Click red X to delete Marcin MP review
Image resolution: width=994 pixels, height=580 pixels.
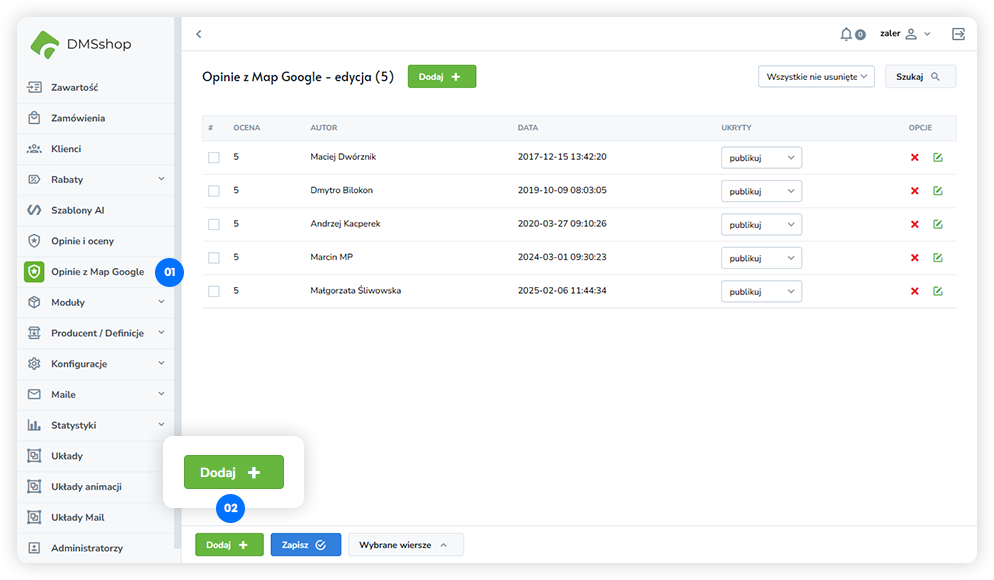914,258
